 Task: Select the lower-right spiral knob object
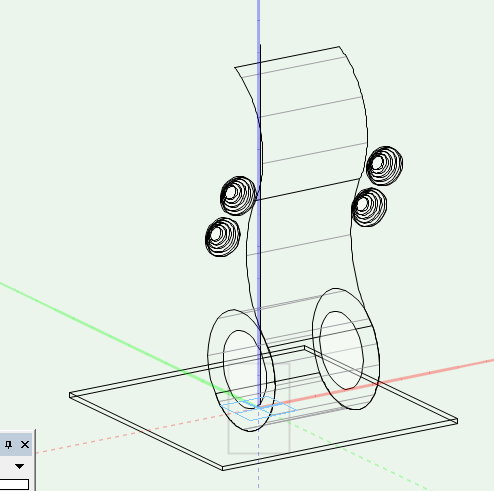coord(369,207)
